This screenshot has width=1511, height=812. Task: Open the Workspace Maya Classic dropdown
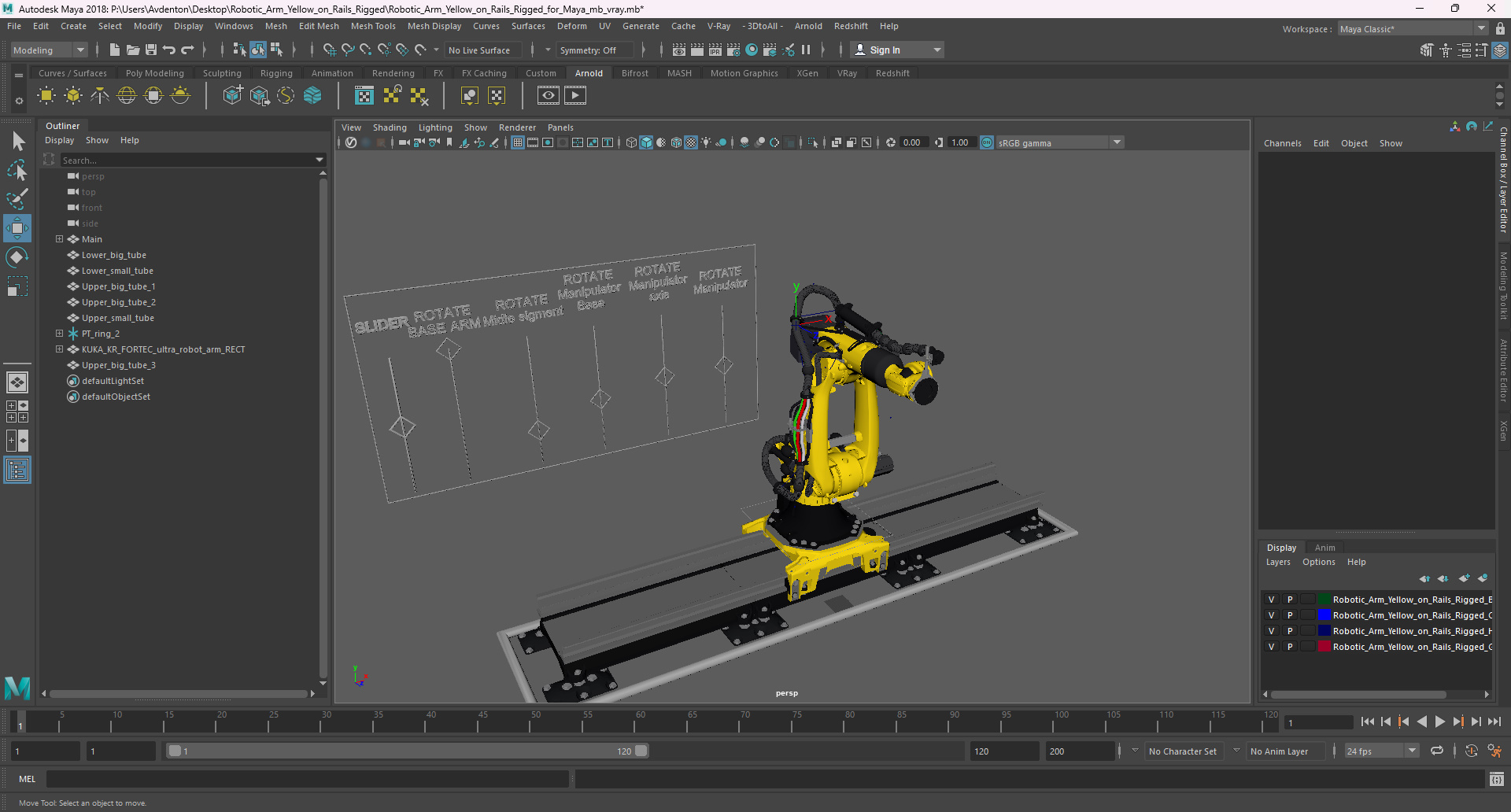pos(1413,29)
